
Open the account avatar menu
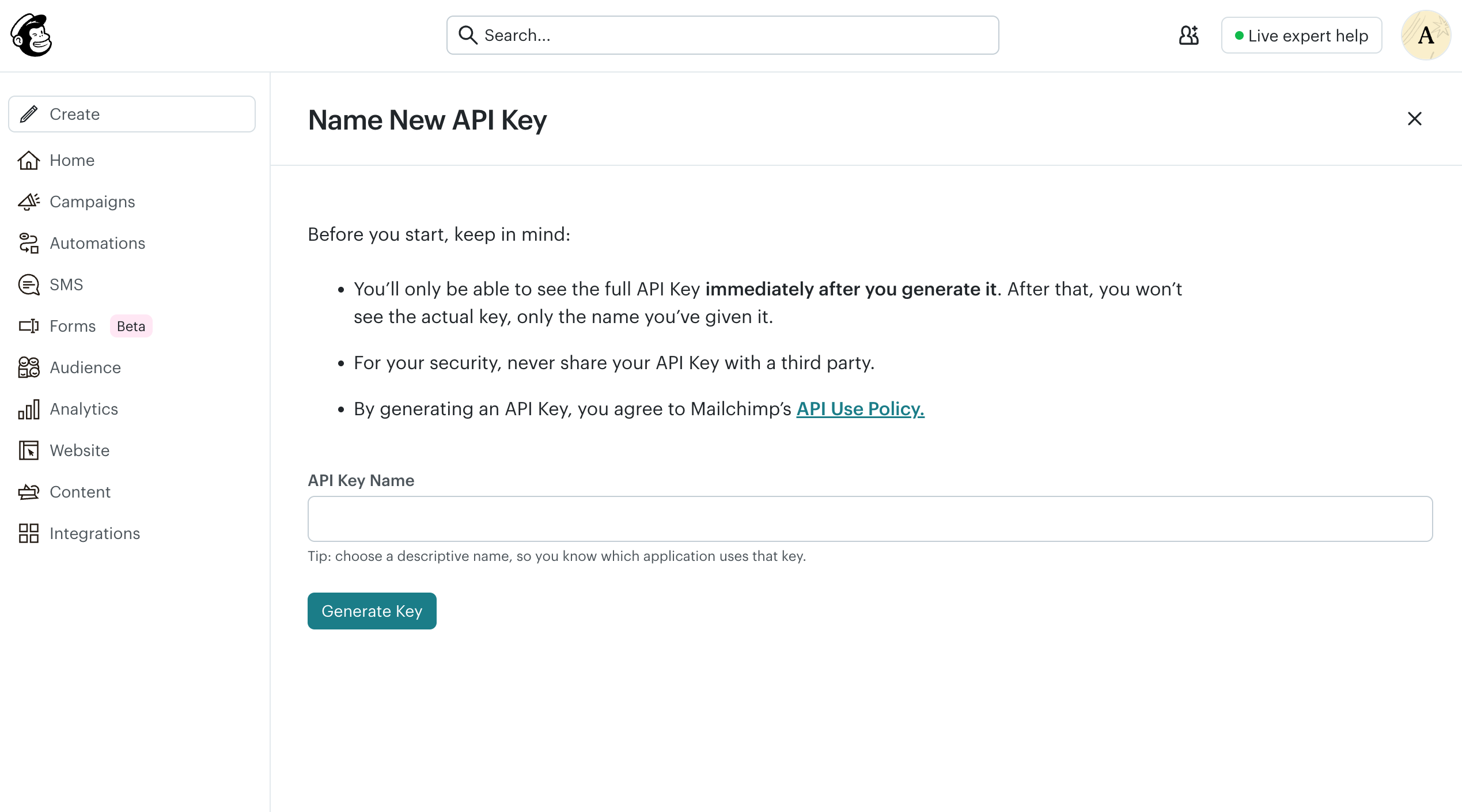[x=1425, y=35]
